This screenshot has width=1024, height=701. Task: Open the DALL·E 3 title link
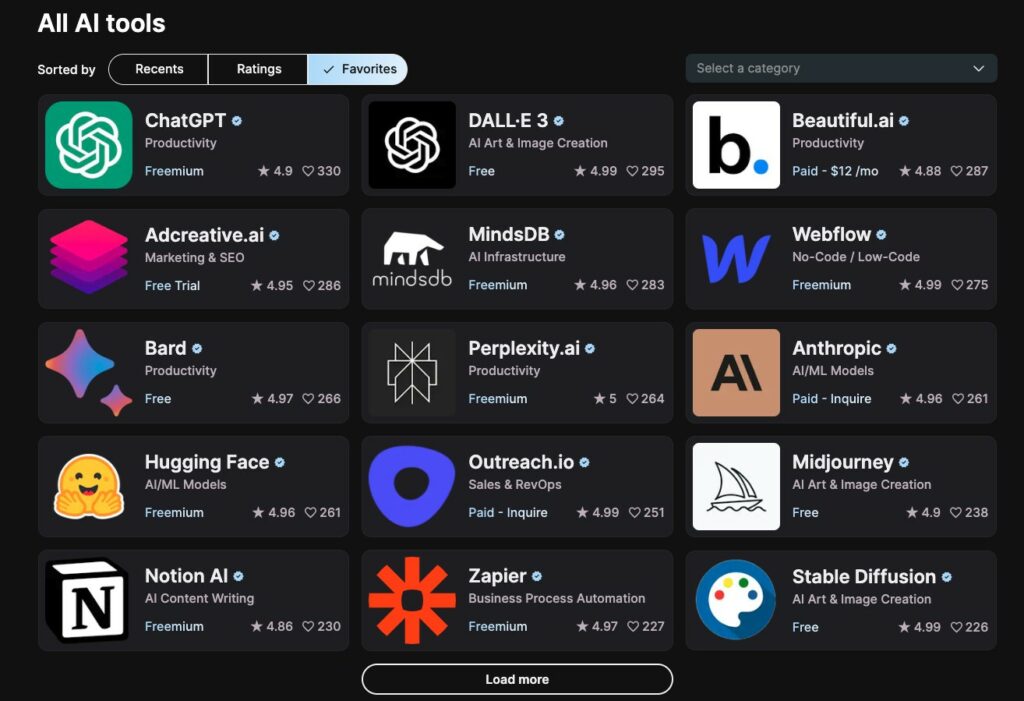(508, 120)
